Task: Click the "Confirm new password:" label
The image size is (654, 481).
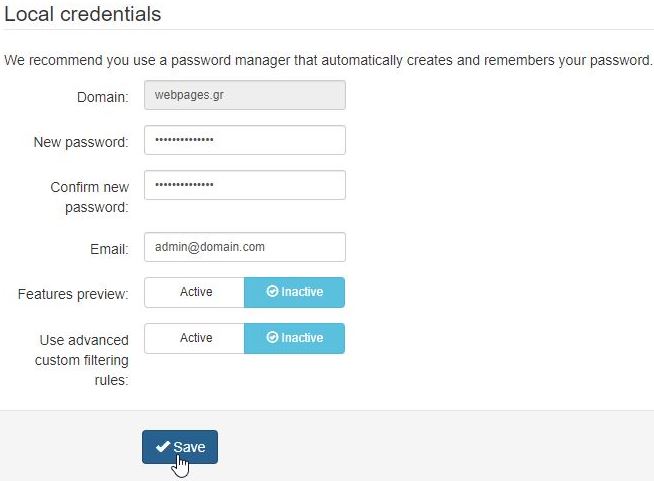Action: 90,197
